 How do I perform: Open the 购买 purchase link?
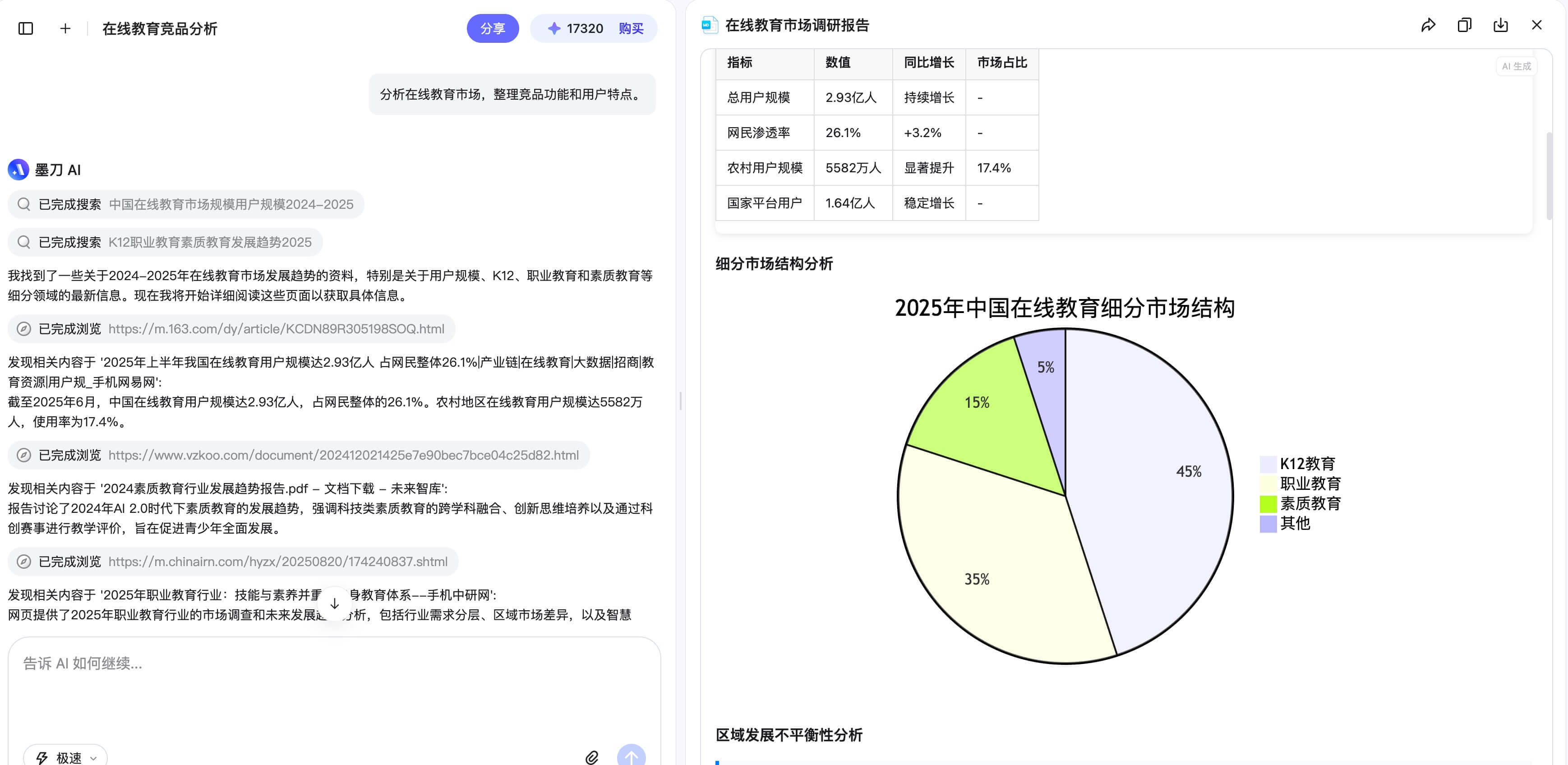pyautogui.click(x=630, y=28)
